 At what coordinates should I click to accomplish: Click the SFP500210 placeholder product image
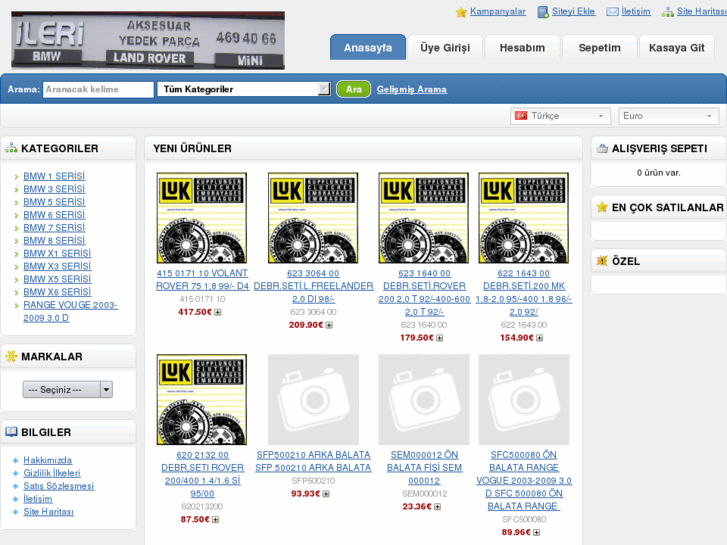click(313, 400)
